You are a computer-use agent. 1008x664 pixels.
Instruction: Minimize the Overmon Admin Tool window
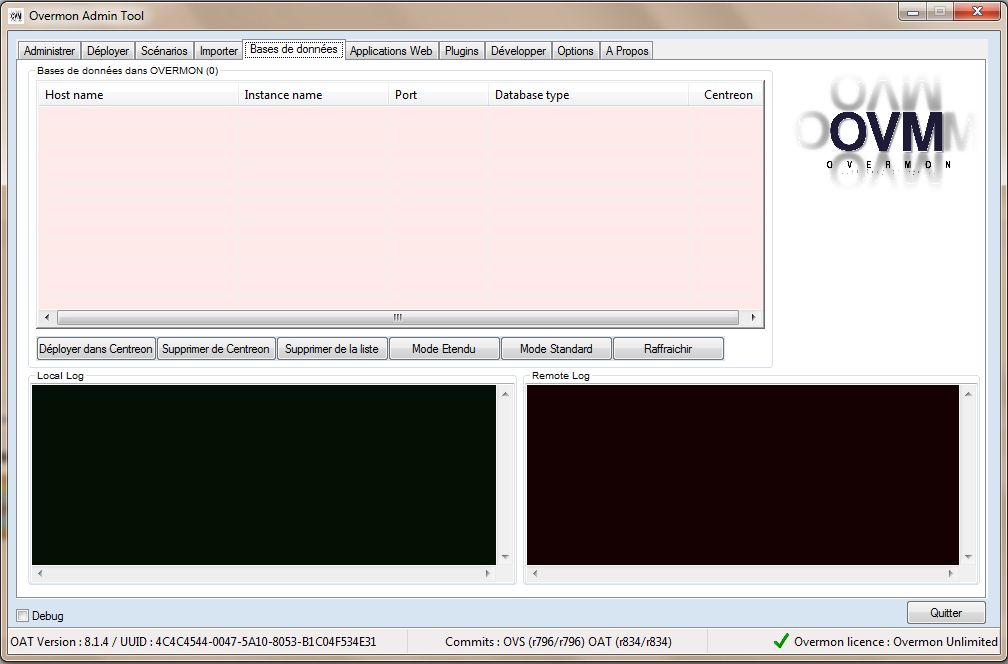(x=913, y=12)
